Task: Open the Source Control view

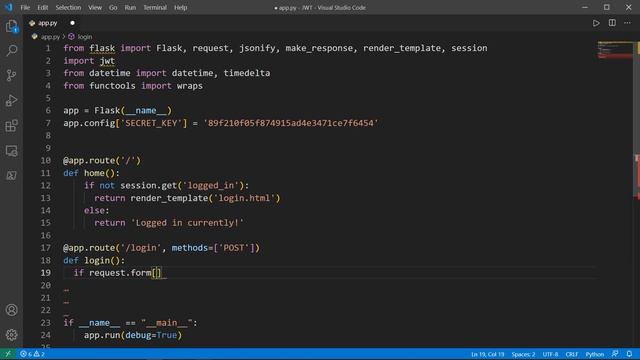Action: click(11, 76)
